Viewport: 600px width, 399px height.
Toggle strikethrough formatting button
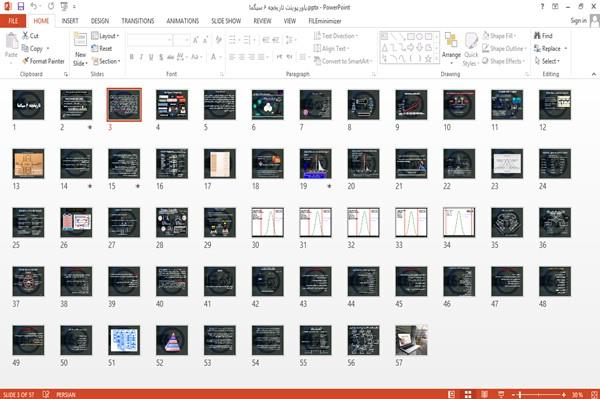170,57
